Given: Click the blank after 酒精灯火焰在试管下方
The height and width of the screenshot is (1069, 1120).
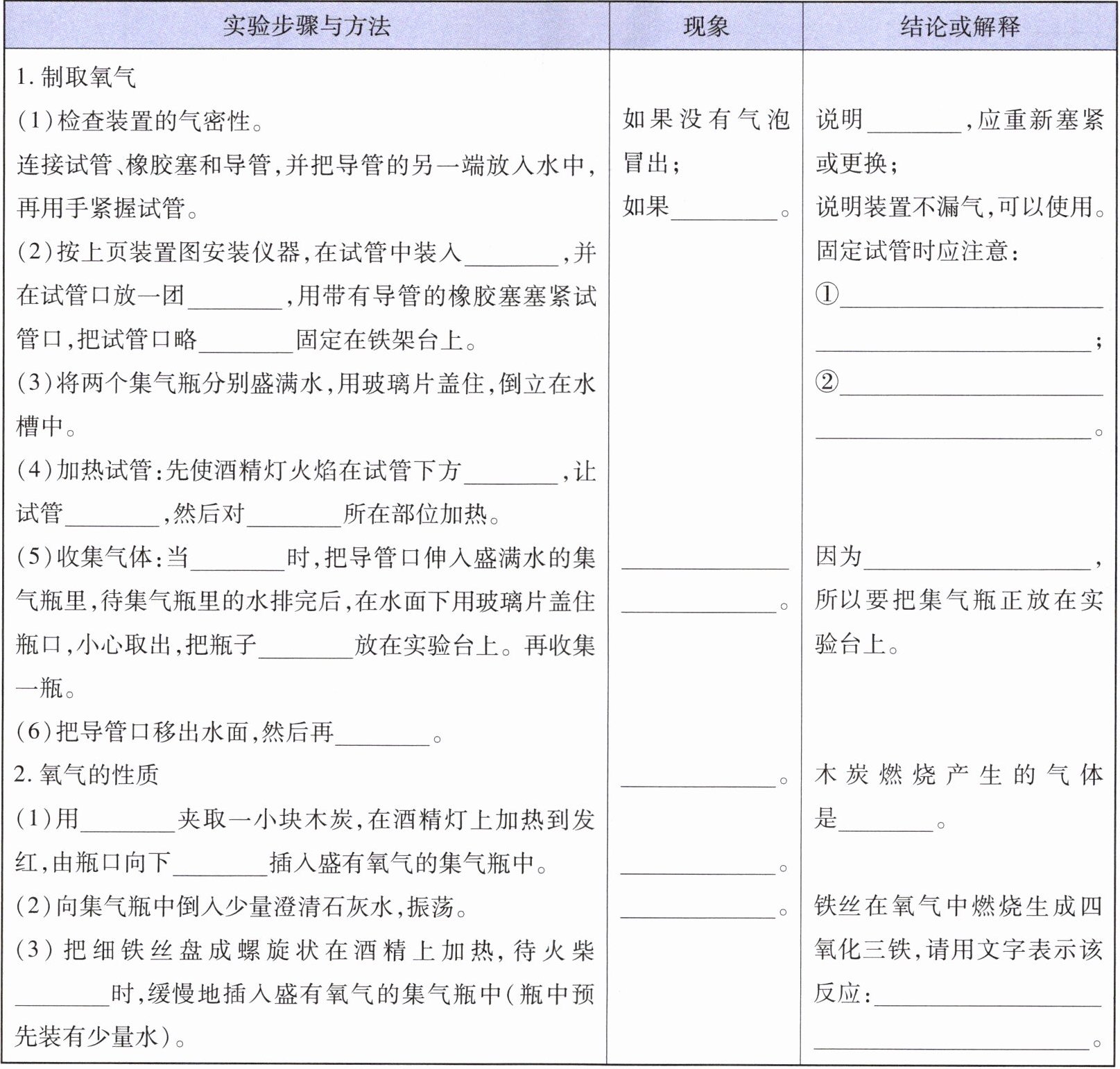Looking at the screenshot, I should coord(511,474).
